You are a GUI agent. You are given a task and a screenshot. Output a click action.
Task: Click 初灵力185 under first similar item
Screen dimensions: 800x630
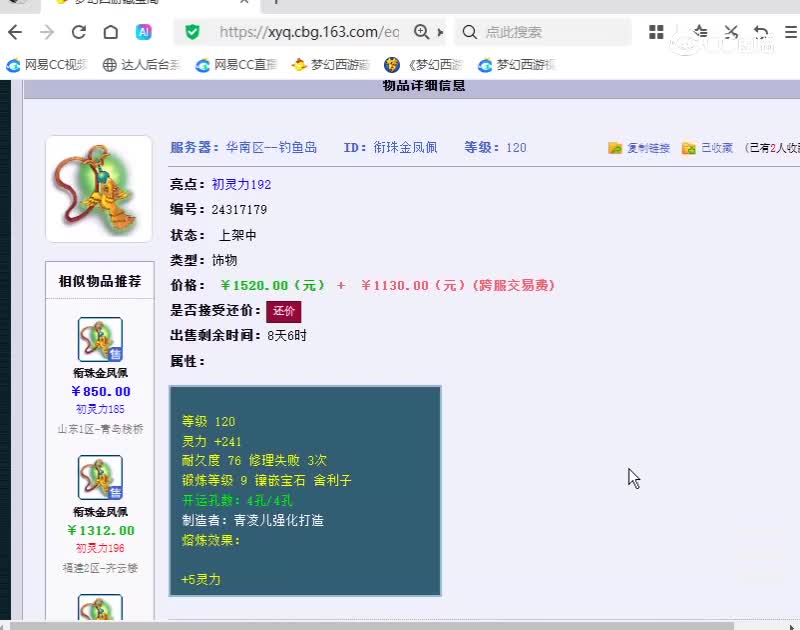100,409
